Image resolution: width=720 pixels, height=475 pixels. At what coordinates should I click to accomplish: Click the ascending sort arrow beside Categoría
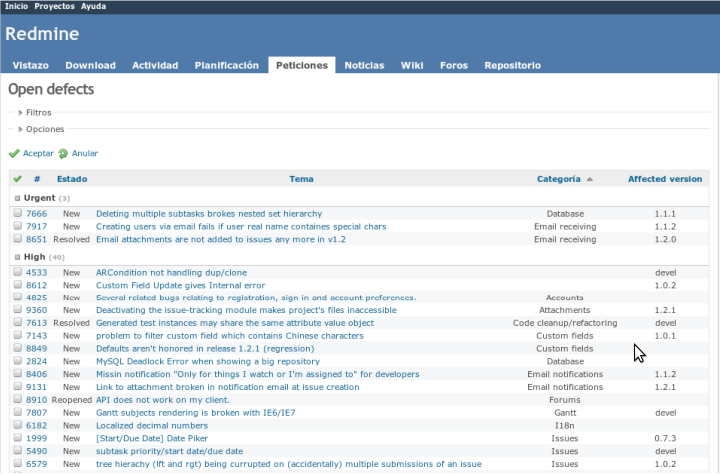[x=590, y=179]
